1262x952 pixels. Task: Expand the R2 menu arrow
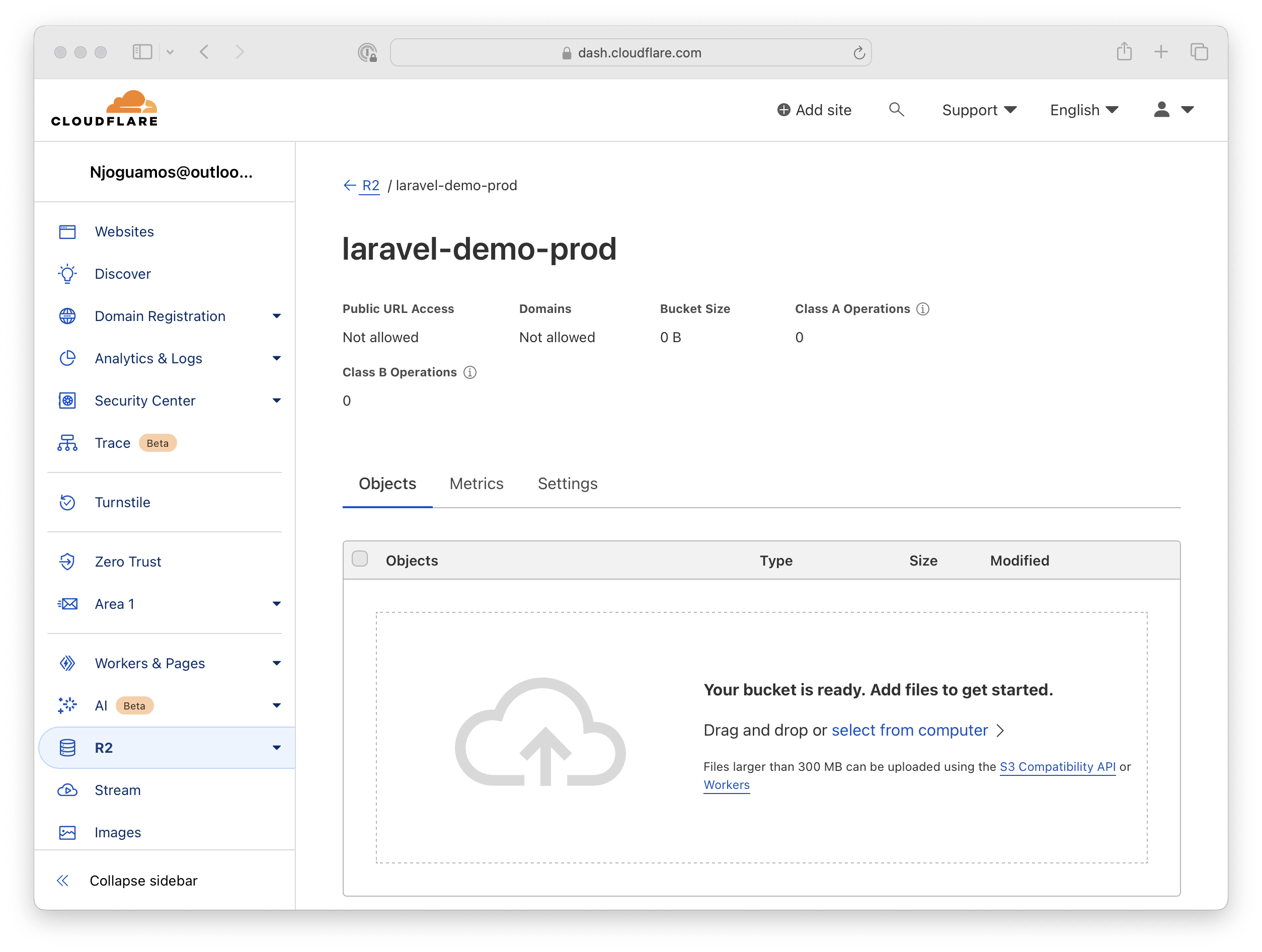(x=277, y=747)
